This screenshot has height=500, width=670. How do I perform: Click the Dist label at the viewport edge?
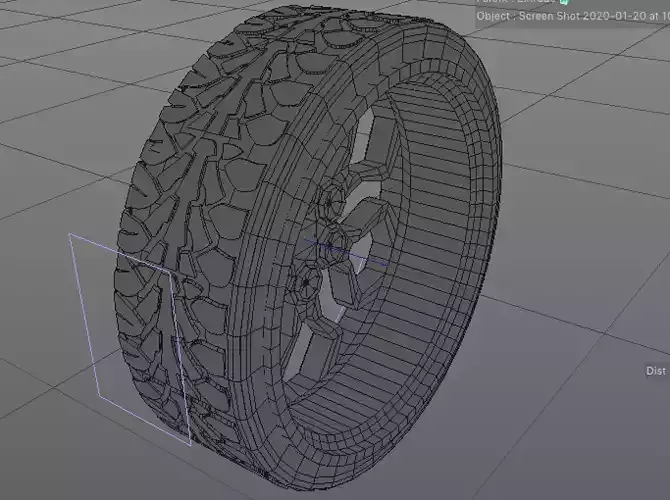coord(656,371)
